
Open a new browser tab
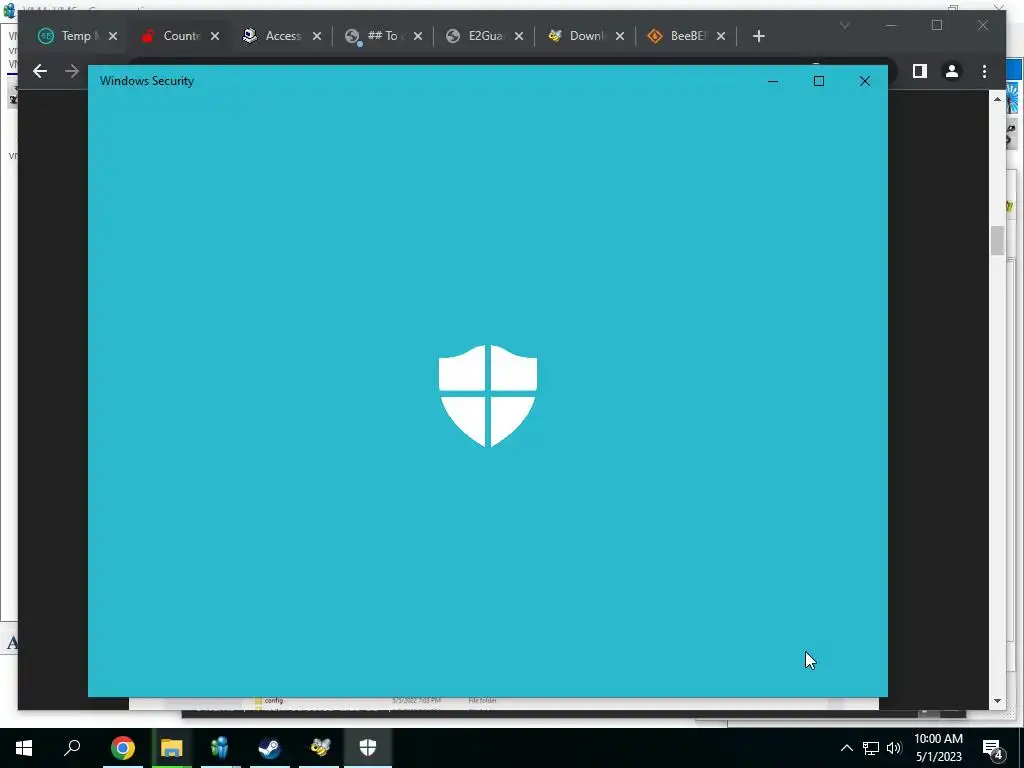click(758, 36)
